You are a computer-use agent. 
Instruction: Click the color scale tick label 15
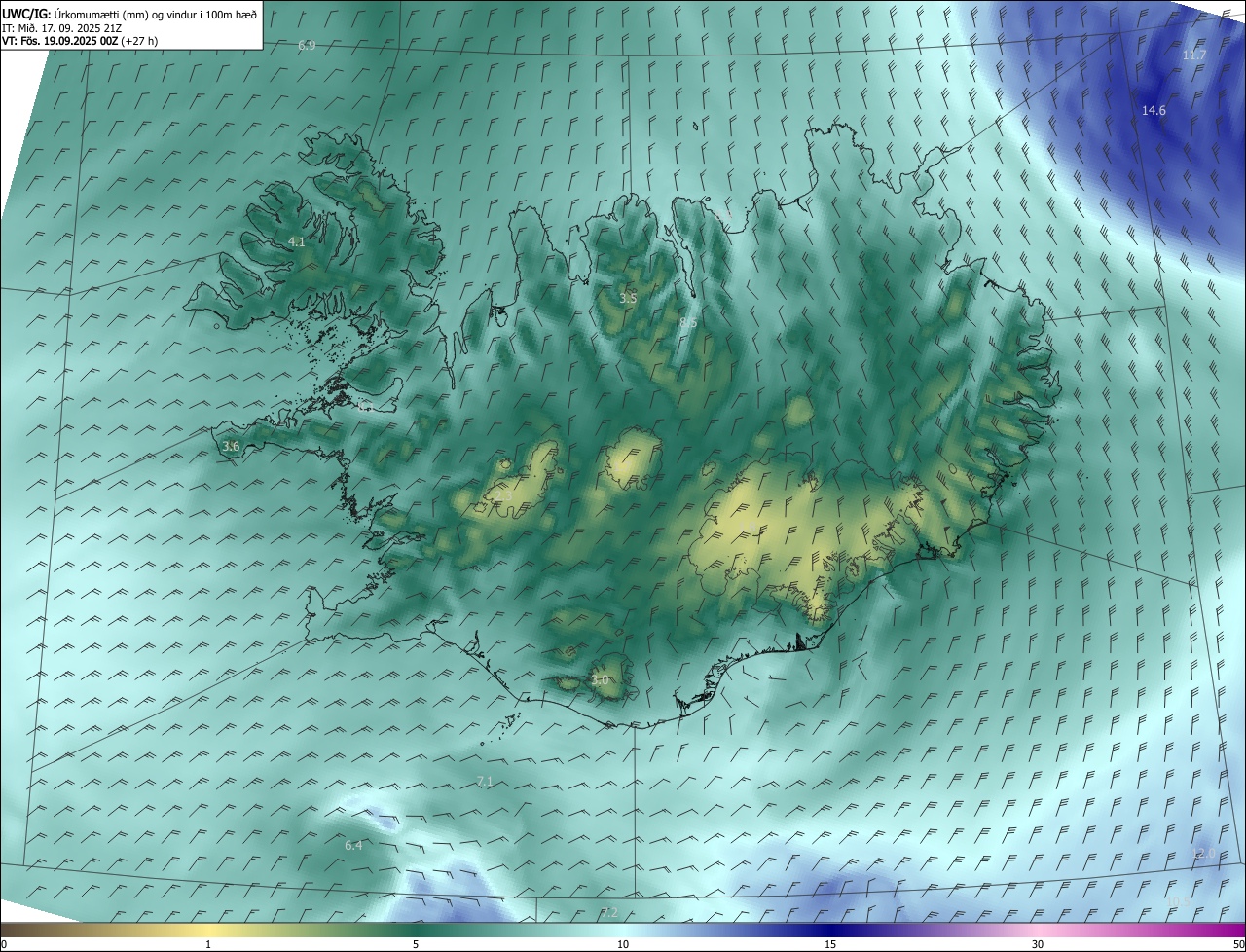point(830,944)
